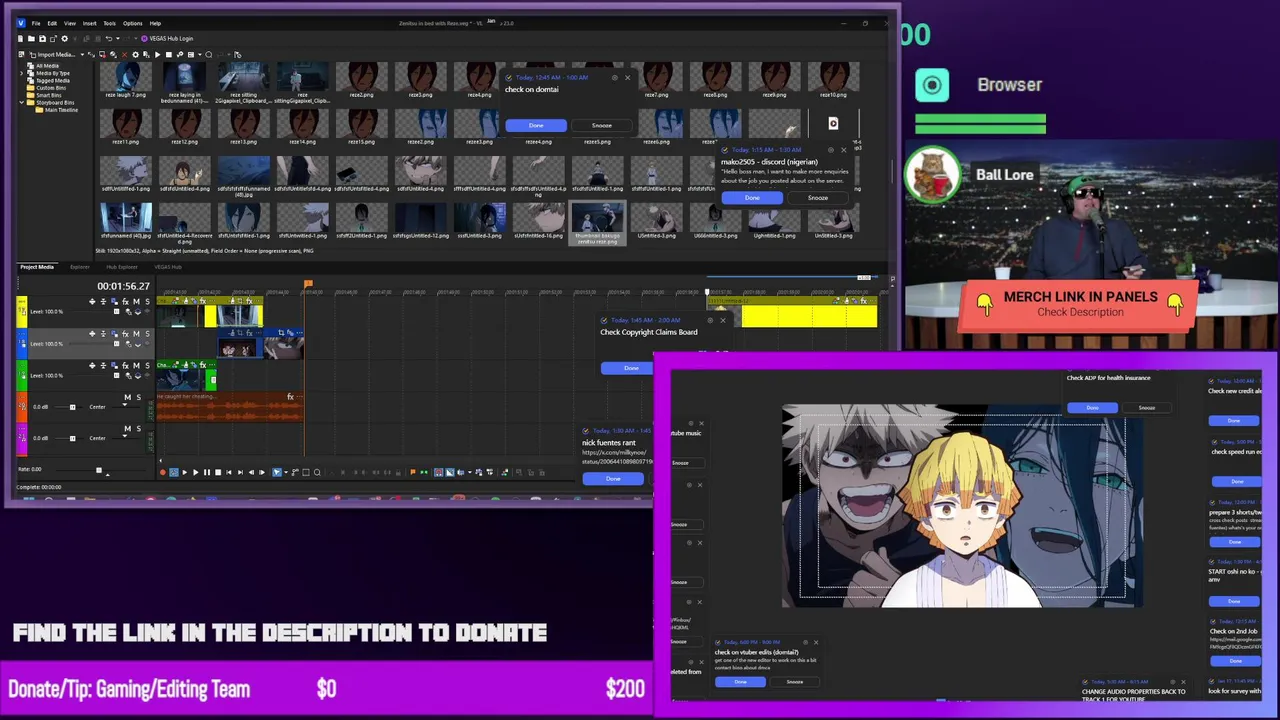Screen dimensions: 1280x720
Task: Open media properties gear in Project Media toolbar
Action: tap(135, 54)
